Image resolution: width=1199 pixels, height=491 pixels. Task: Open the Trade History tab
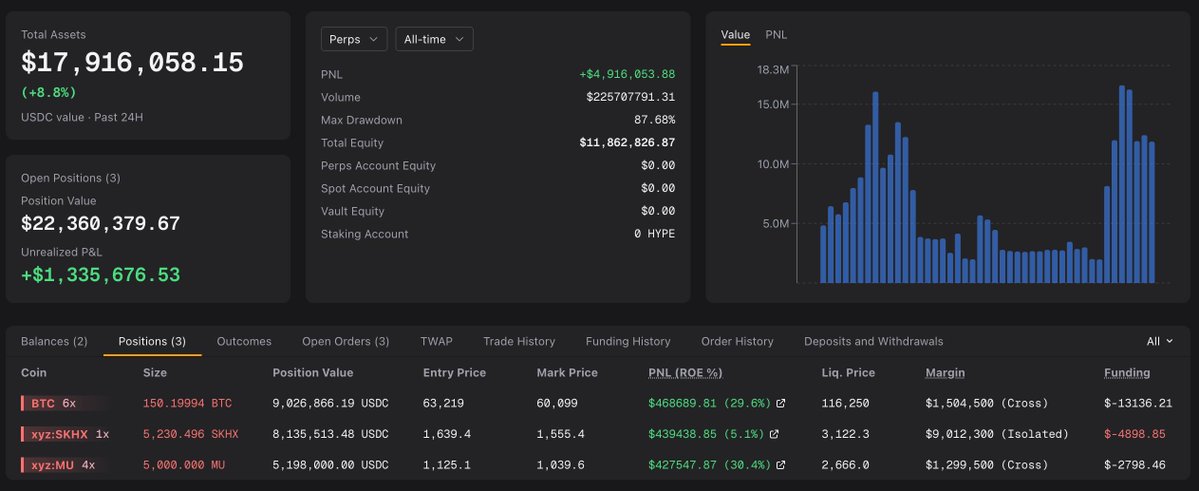coord(519,341)
